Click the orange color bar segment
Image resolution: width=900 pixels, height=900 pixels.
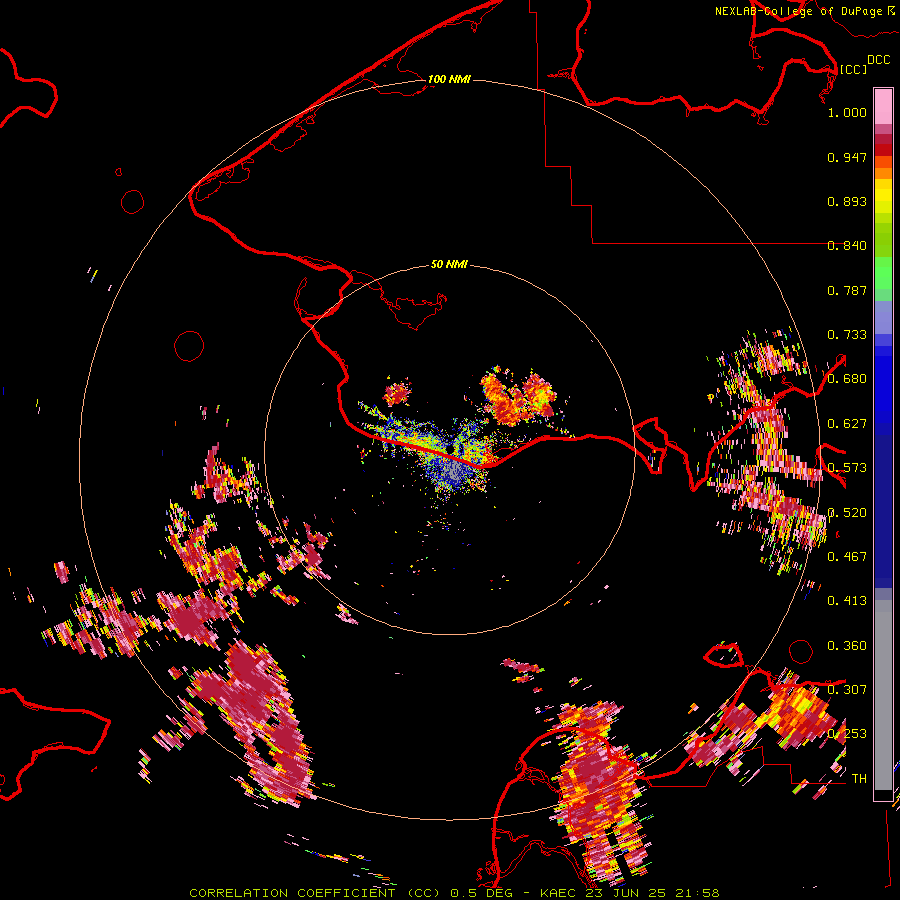[x=883, y=173]
